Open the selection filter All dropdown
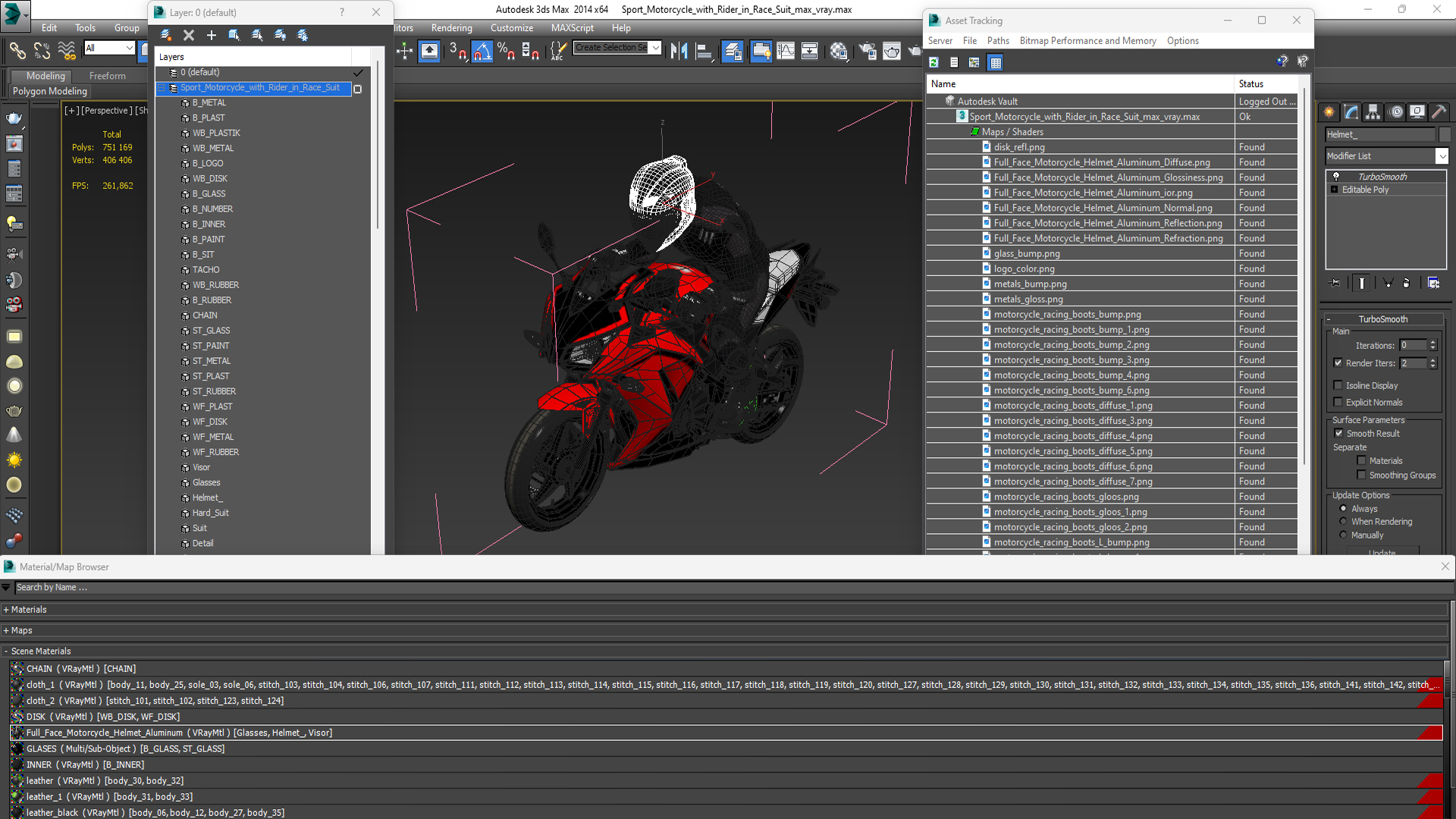The width and height of the screenshot is (1456, 819). [129, 48]
